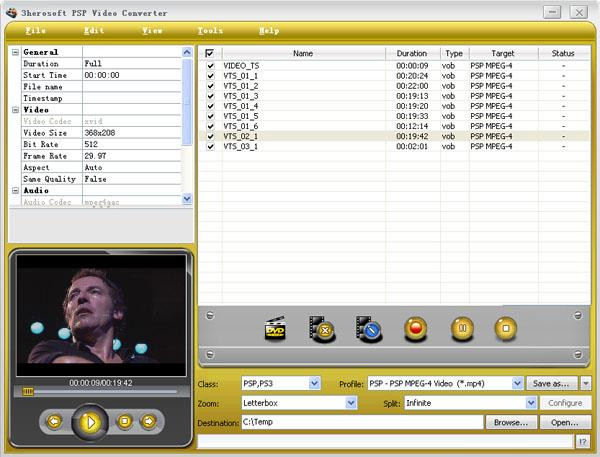The width and height of the screenshot is (600, 457).
Task: Click the Destination path field C:\Temp
Action: coord(362,422)
